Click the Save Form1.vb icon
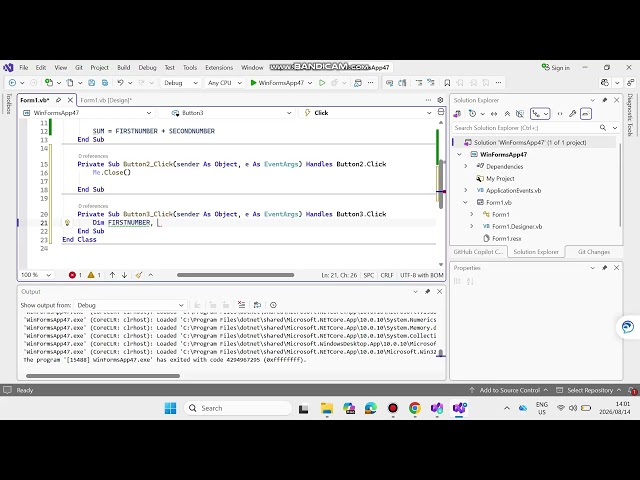640x480 pixels. 91,83
